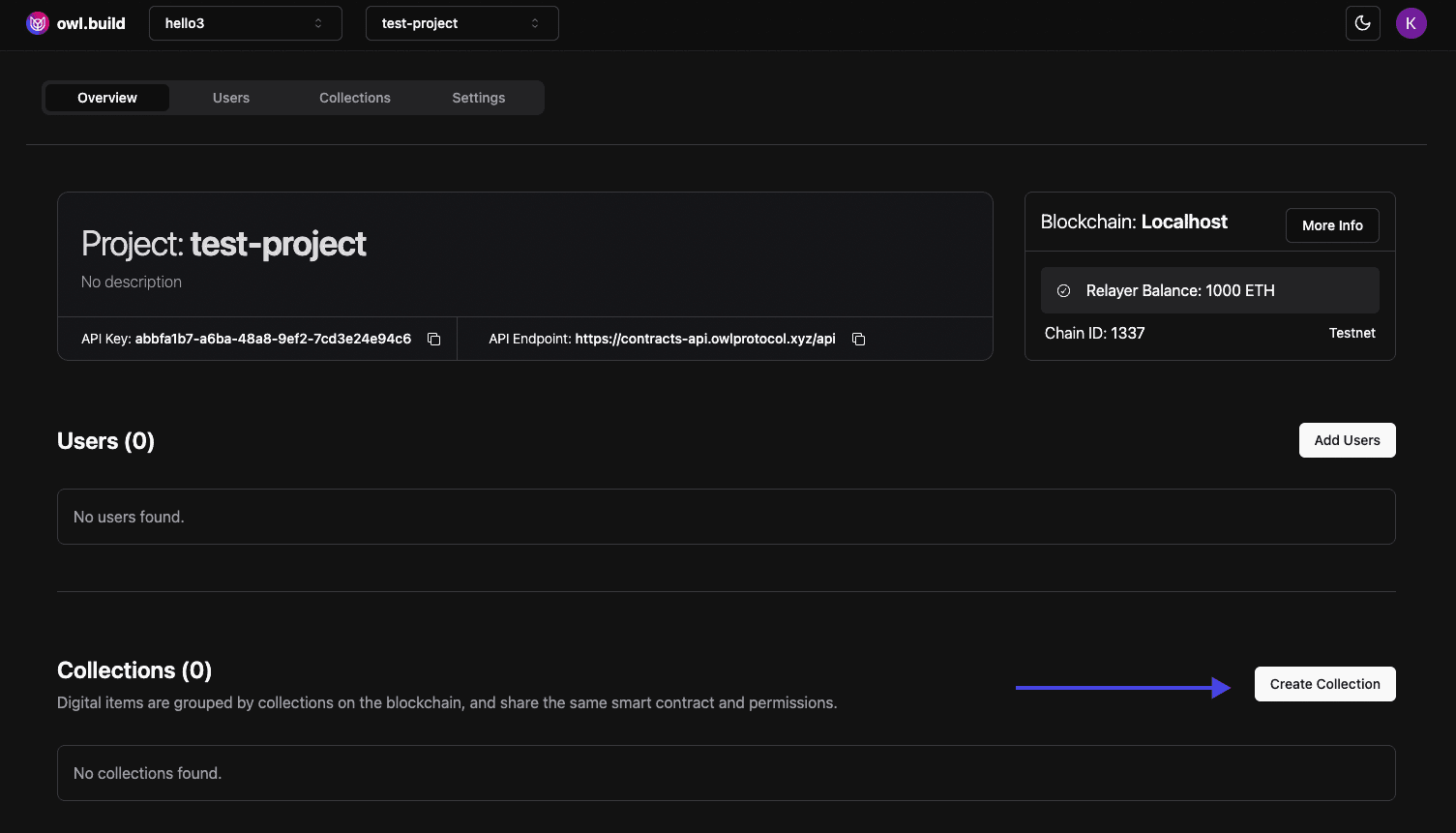The image size is (1456, 833).
Task: Click the owl.build brand name text
Action: click(x=91, y=23)
